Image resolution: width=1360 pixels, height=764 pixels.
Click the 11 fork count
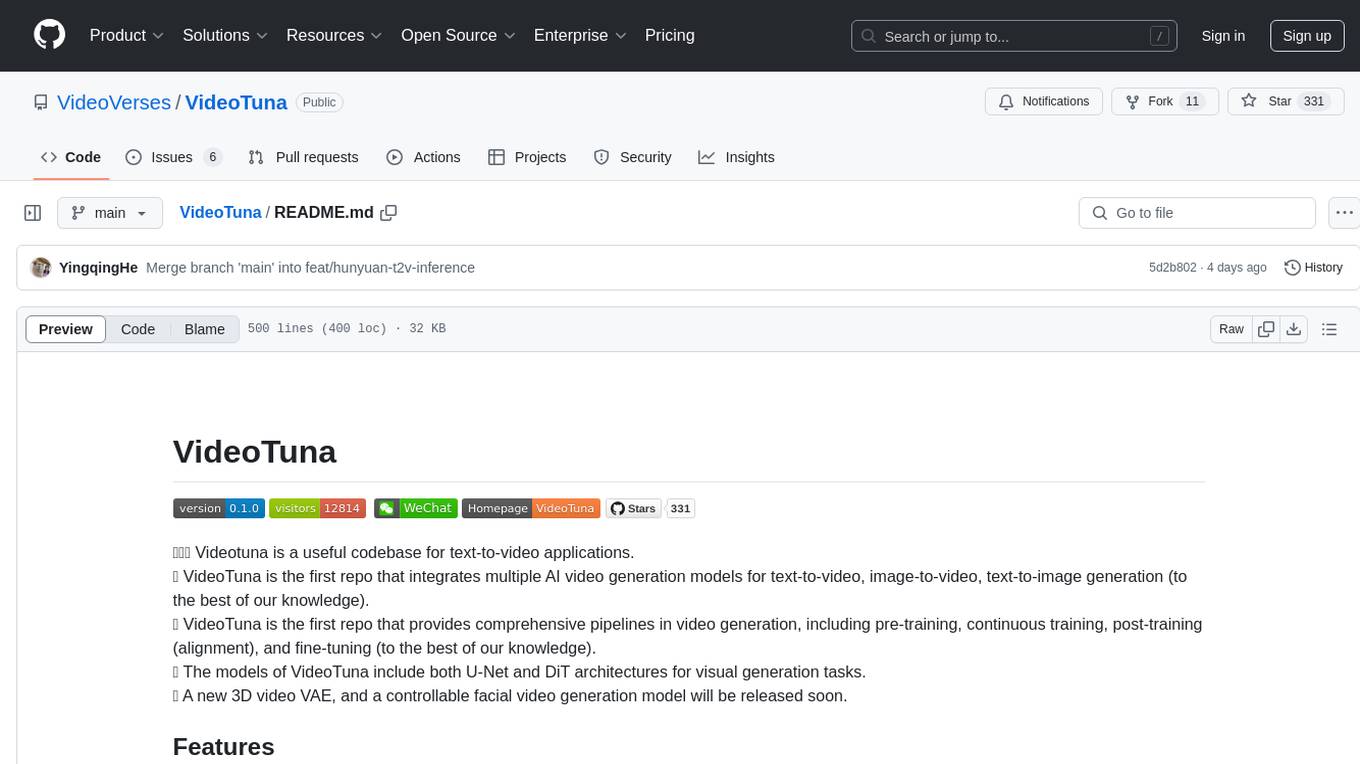[x=1191, y=102]
